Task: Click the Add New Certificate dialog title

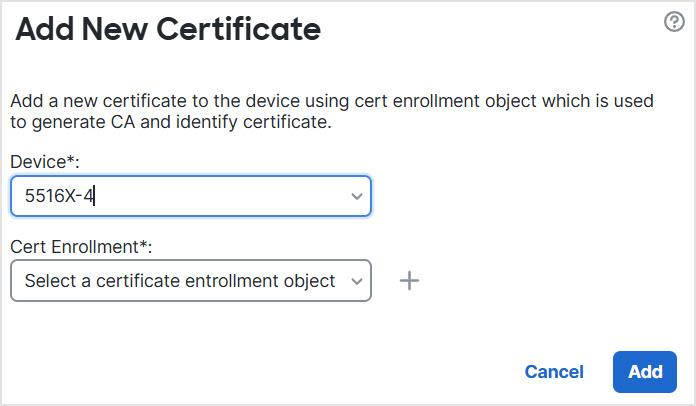Action: tap(168, 30)
